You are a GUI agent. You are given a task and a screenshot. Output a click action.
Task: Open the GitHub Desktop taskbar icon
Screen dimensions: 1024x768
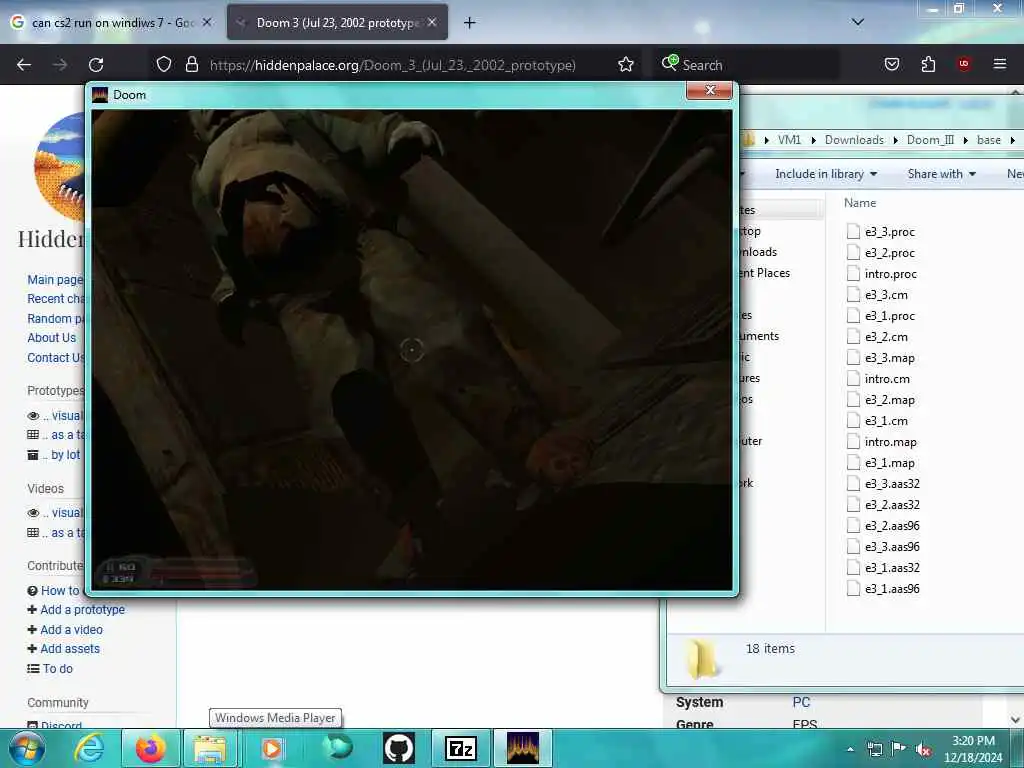[398, 748]
